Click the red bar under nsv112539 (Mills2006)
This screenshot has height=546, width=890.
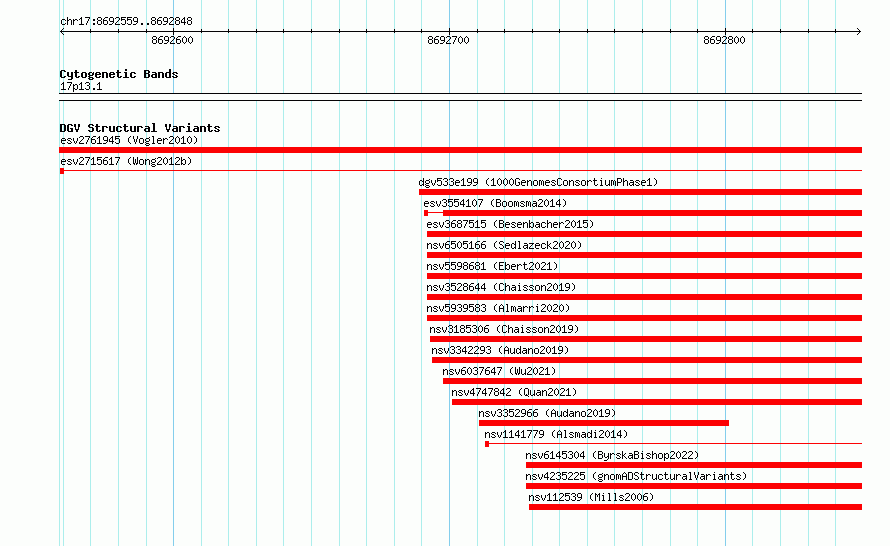tap(695, 507)
